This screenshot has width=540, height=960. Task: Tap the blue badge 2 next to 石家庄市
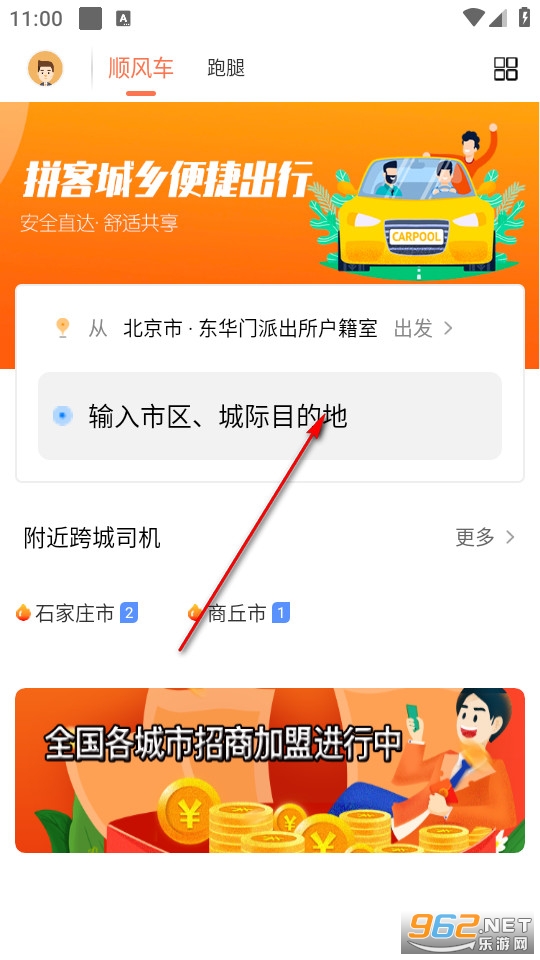129,613
